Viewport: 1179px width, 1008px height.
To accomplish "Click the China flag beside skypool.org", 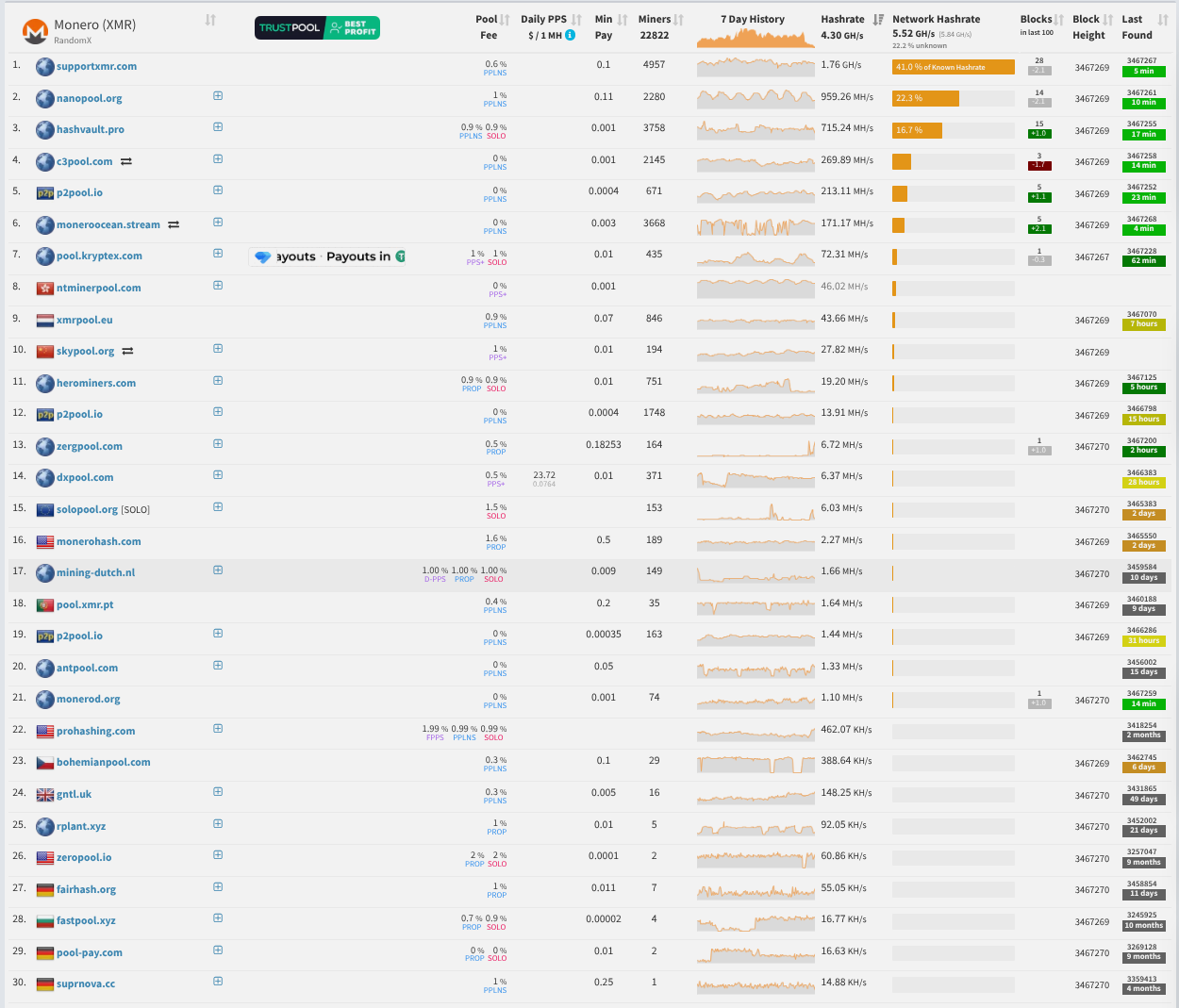I will (44, 351).
